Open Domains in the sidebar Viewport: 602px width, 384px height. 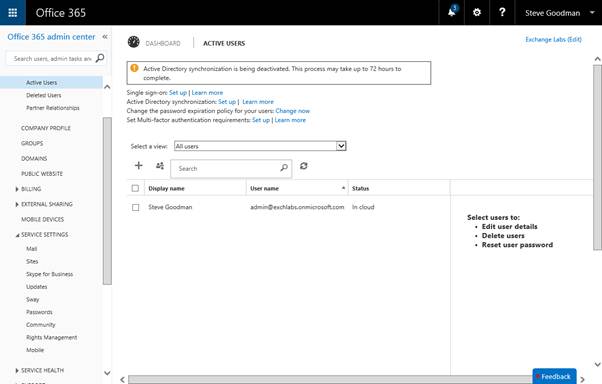pyautogui.click(x=34, y=159)
